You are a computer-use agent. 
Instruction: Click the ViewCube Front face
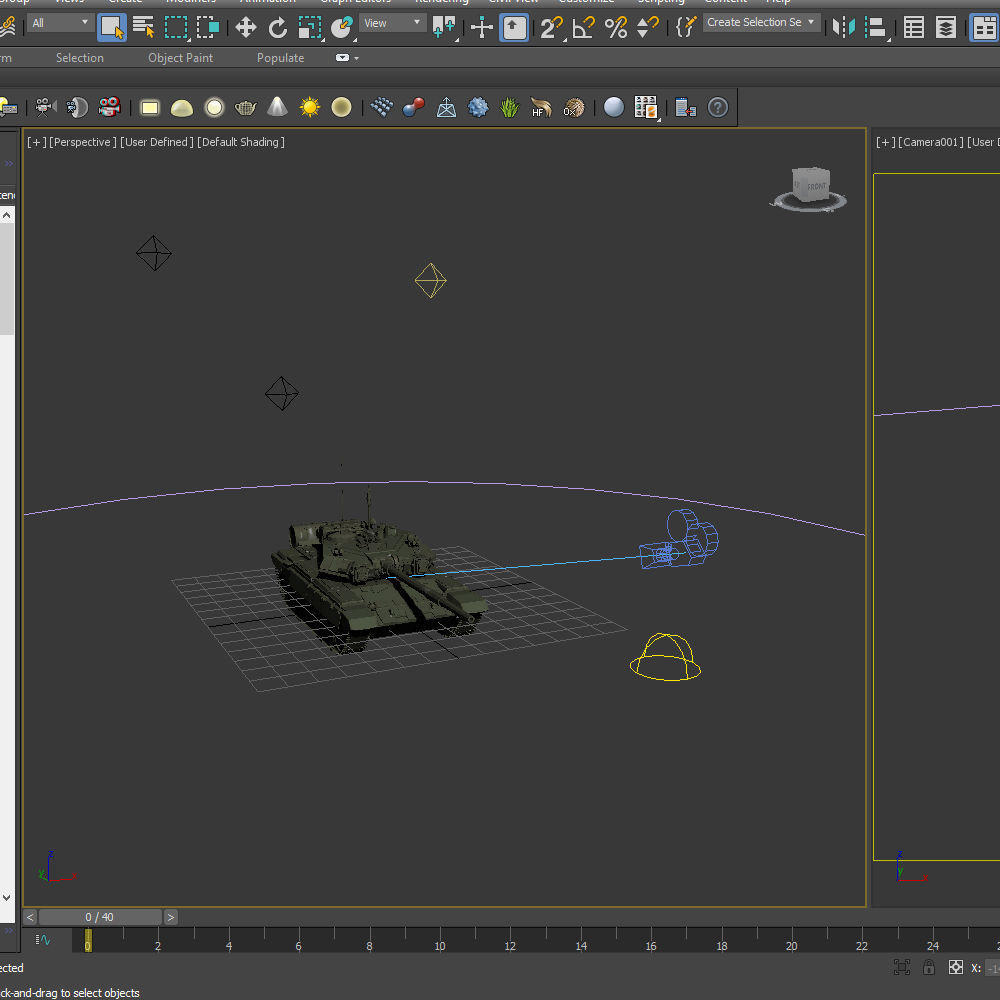816,186
